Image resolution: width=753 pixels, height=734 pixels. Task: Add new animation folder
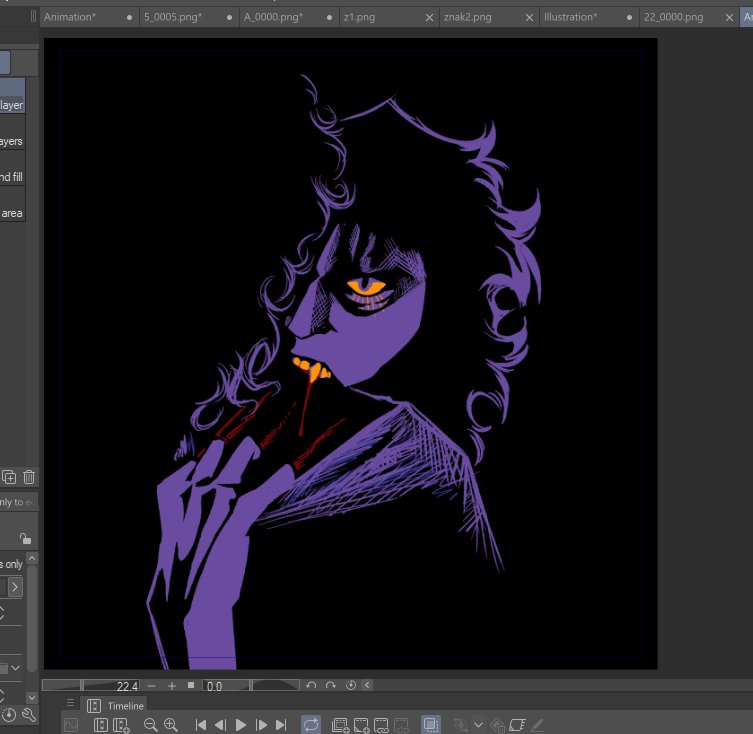(x=340, y=725)
